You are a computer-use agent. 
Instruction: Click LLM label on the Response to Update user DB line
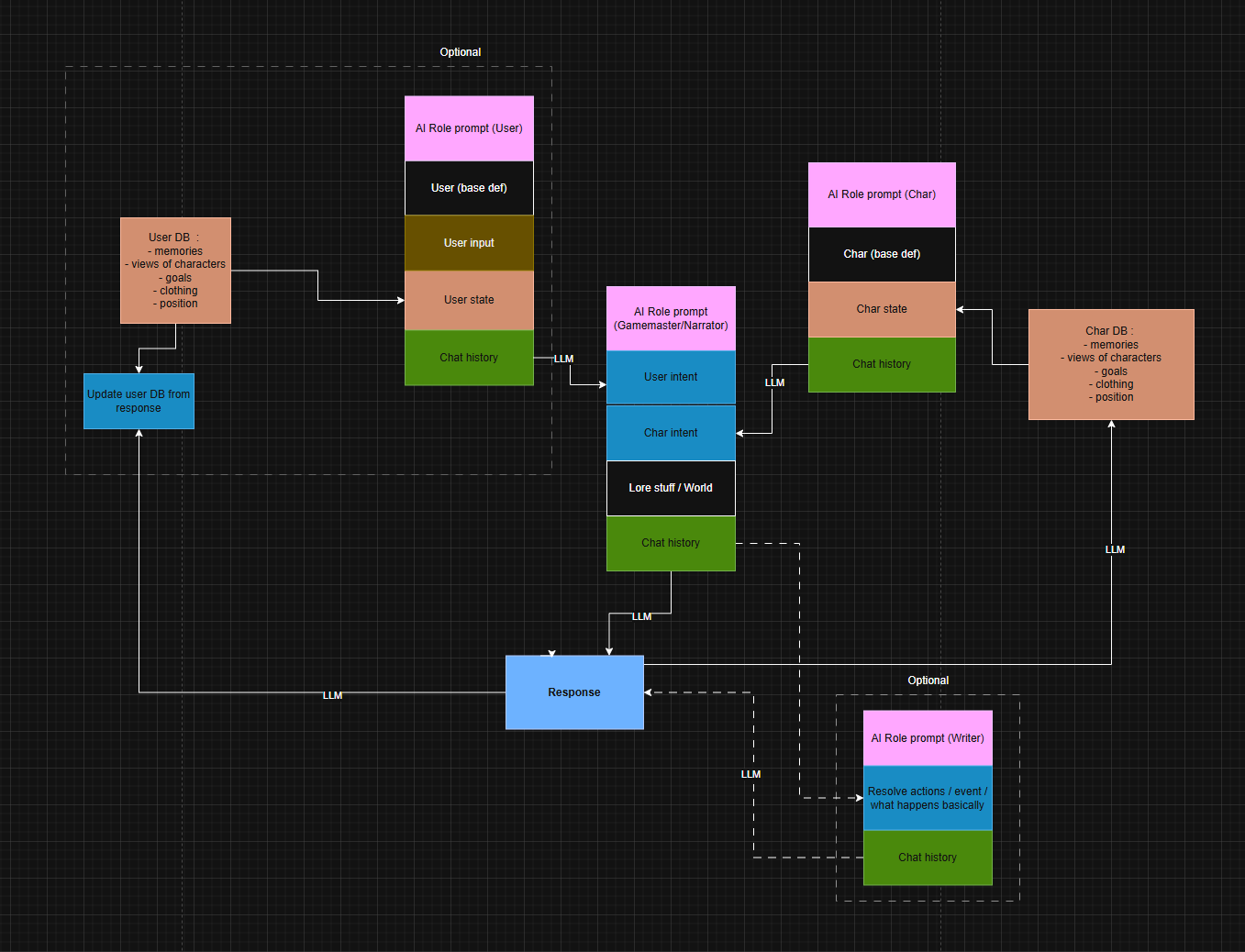click(x=332, y=695)
